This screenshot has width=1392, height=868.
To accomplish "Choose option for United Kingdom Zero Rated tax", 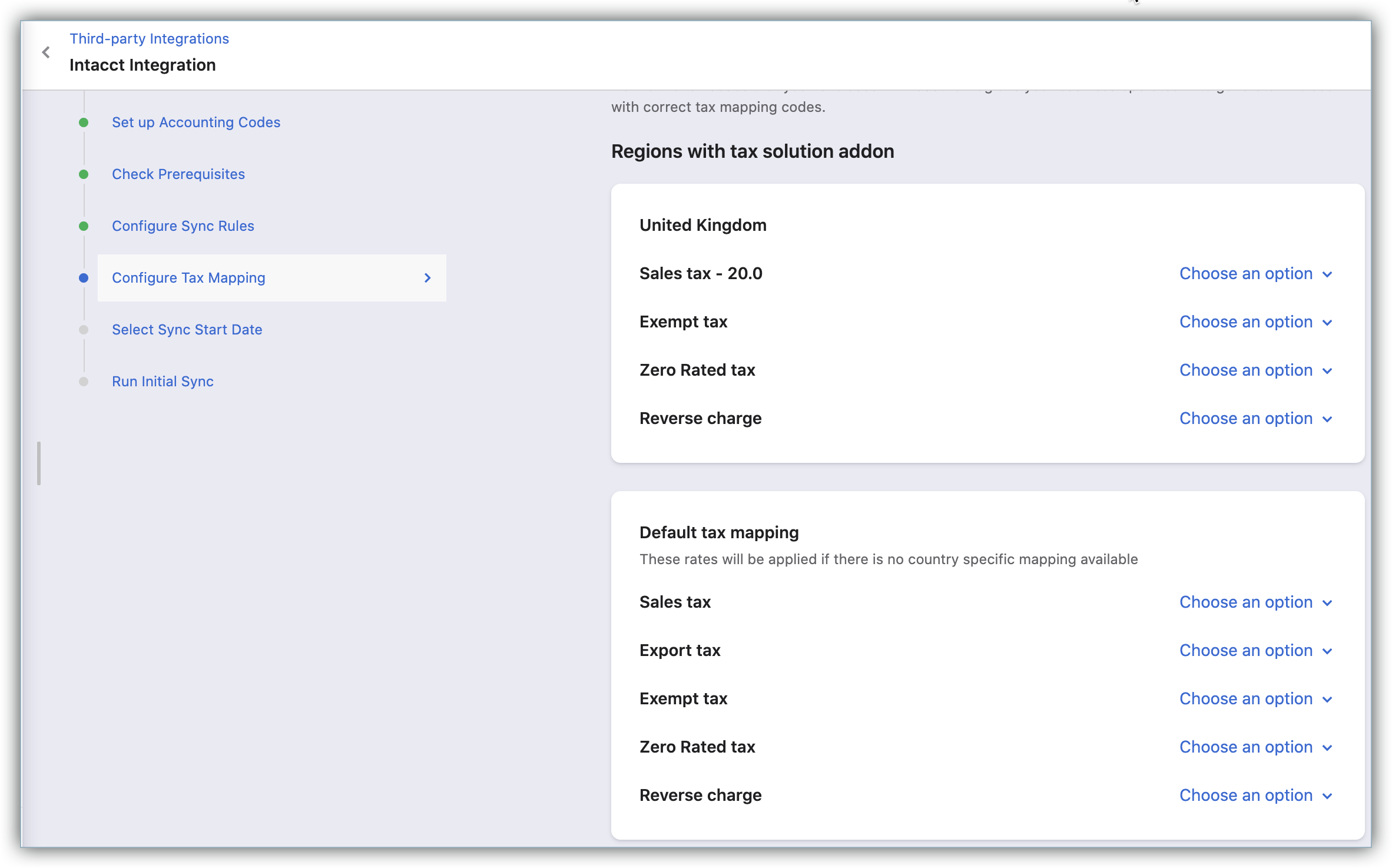I will [x=1256, y=370].
